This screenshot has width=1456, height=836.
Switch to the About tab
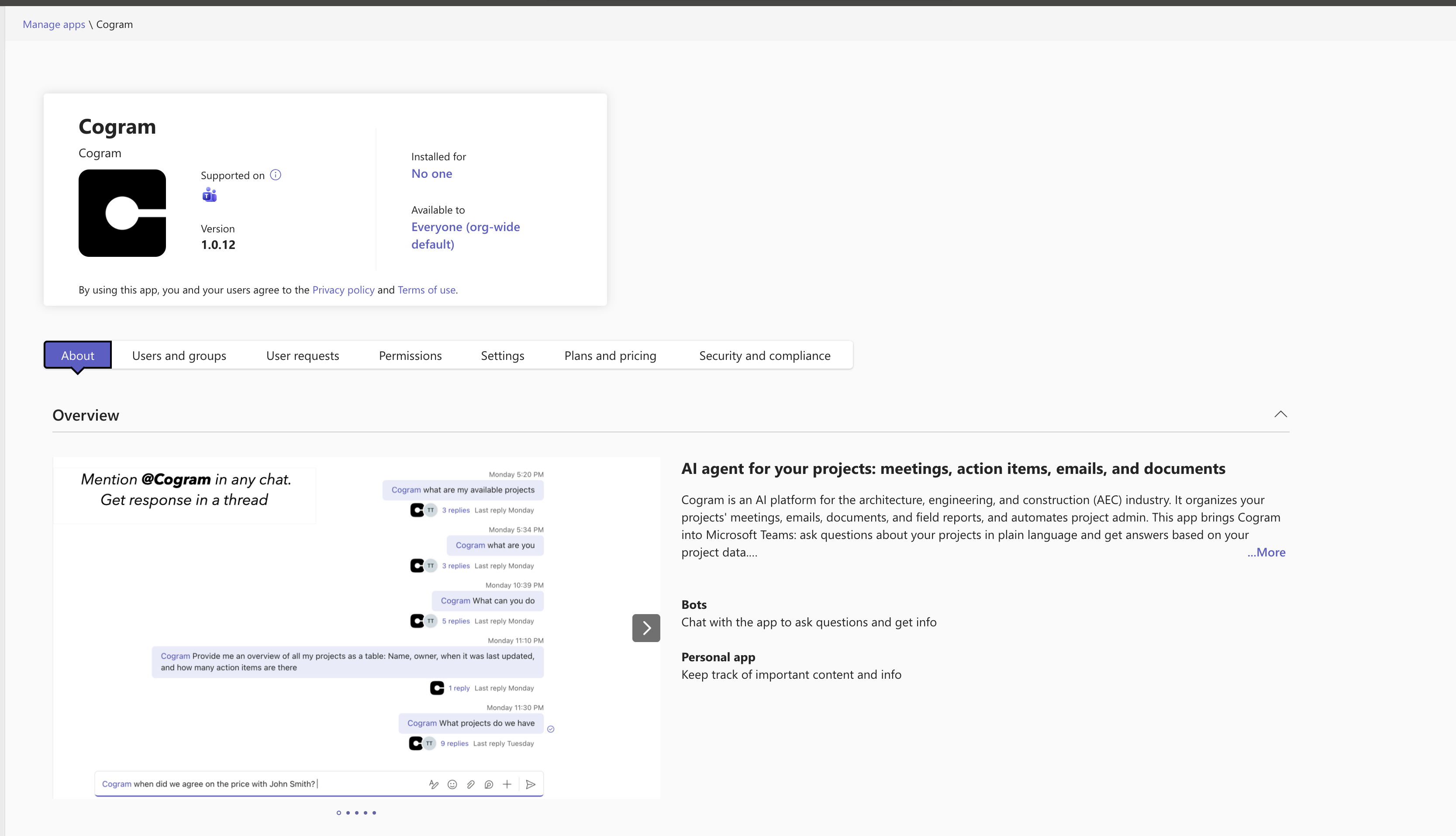[x=77, y=356]
